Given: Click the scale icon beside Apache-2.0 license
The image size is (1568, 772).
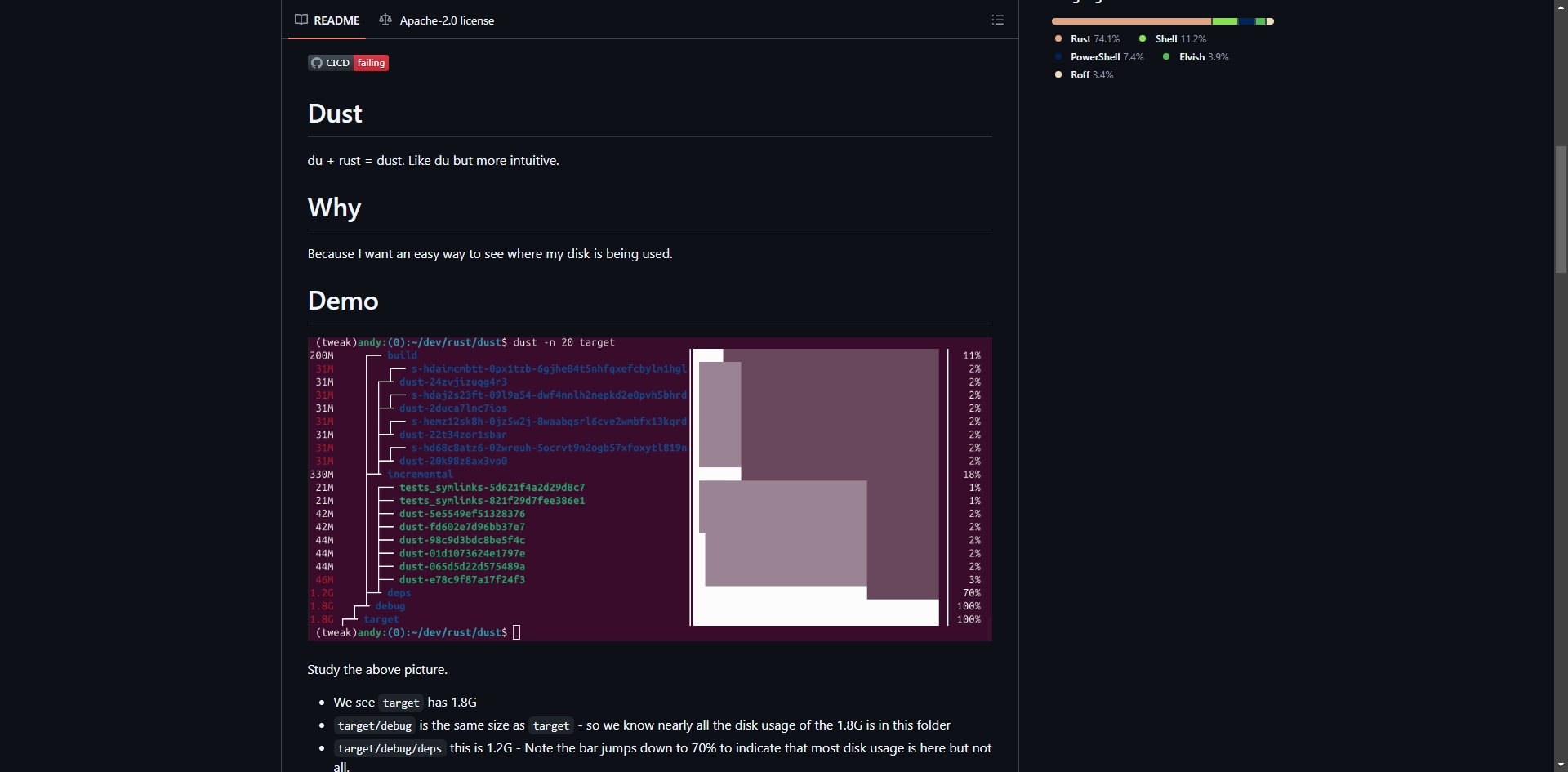Looking at the screenshot, I should [x=385, y=20].
